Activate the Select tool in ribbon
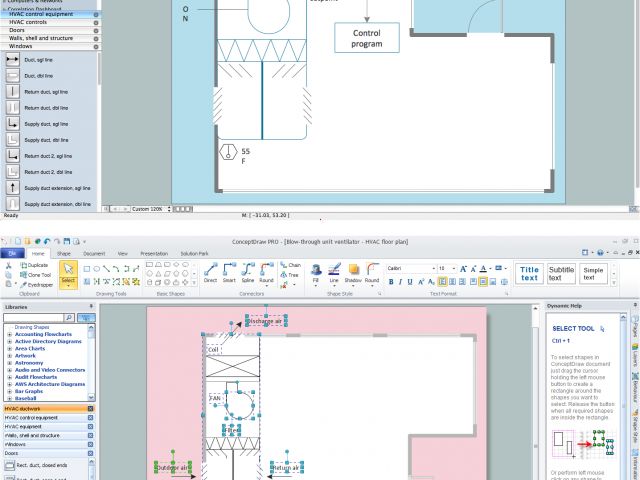Image resolution: width=640 pixels, height=480 pixels. point(68,274)
